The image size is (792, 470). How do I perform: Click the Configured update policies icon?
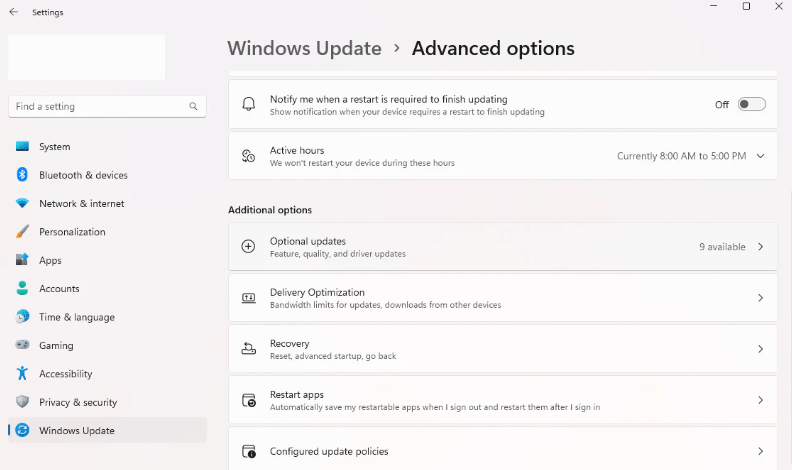tap(249, 451)
